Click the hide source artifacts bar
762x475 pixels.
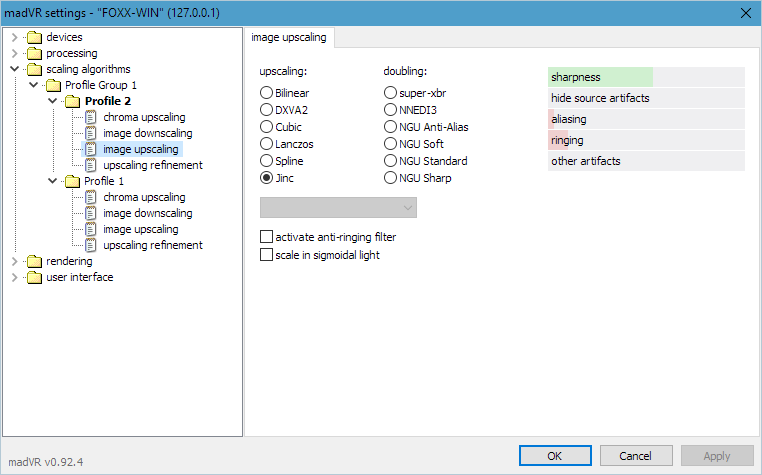(x=646, y=98)
